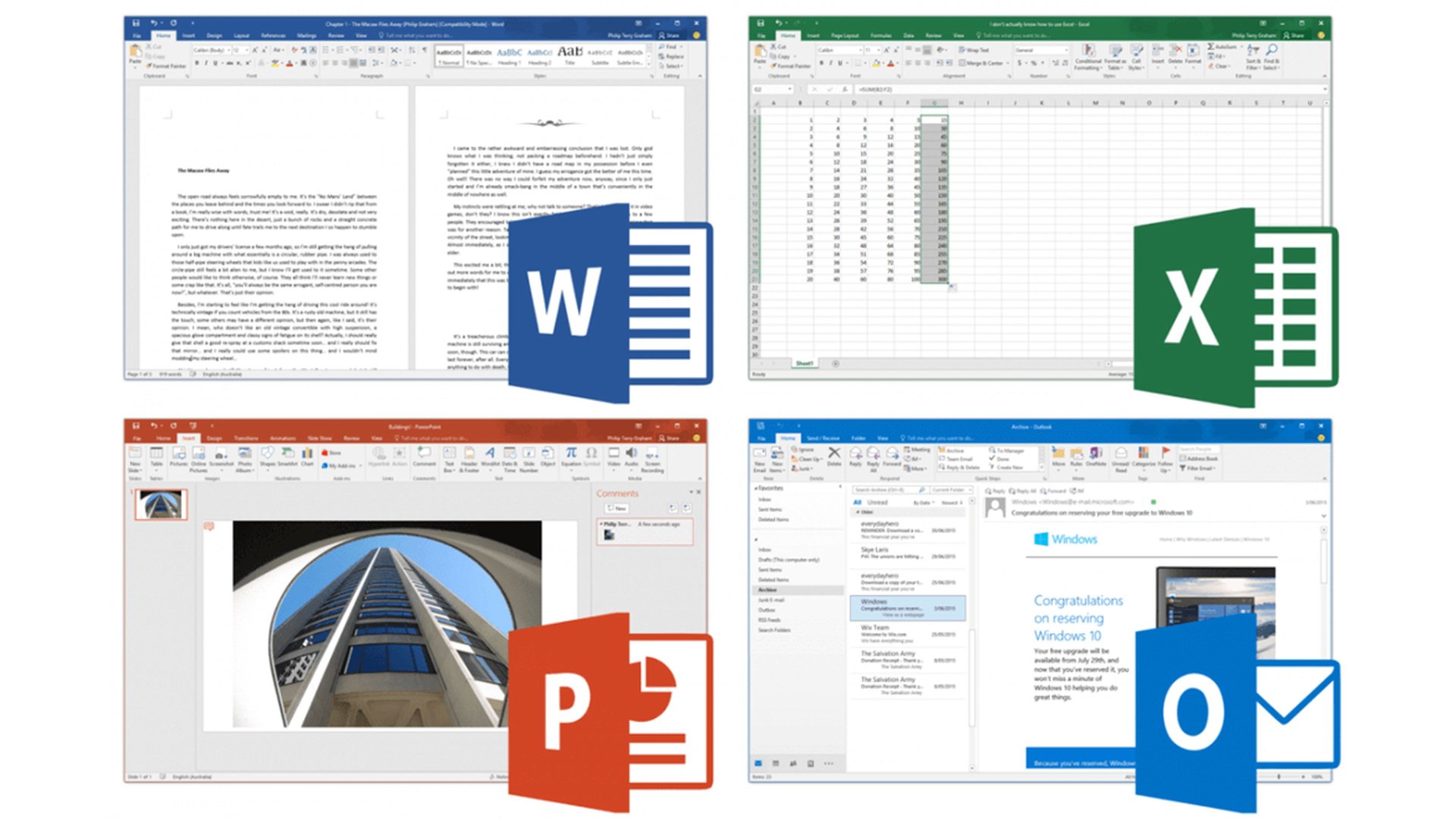
Task: Toggle Bold in the Excel Font group
Action: pyautogui.click(x=821, y=63)
